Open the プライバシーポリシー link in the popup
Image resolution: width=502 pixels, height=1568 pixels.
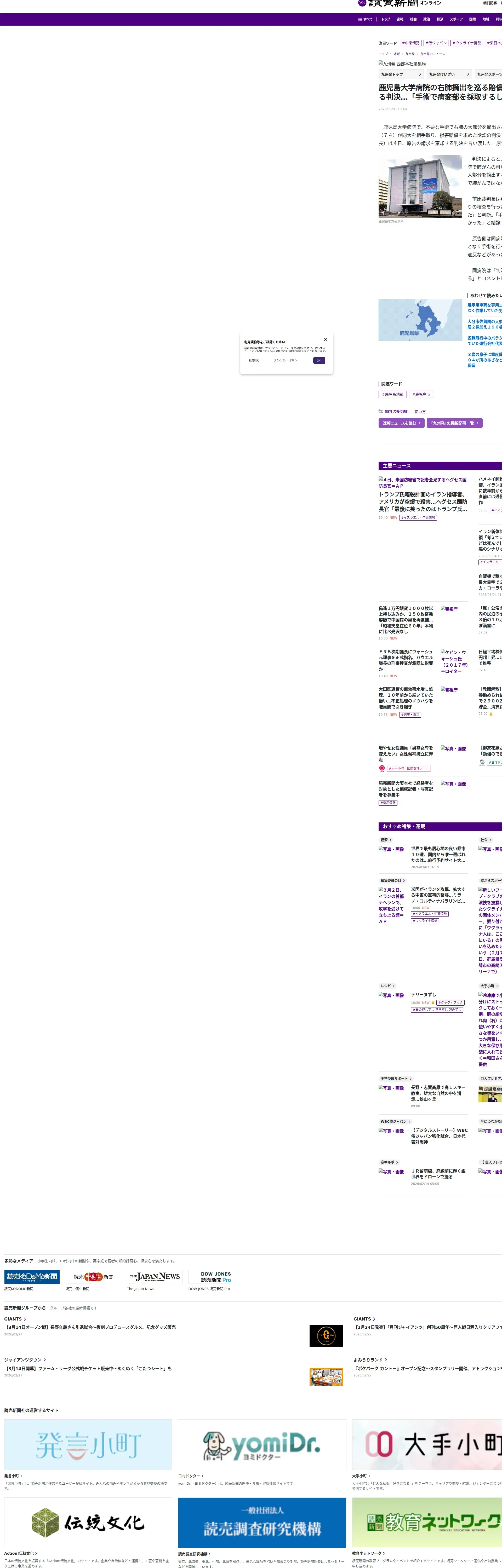point(286,360)
